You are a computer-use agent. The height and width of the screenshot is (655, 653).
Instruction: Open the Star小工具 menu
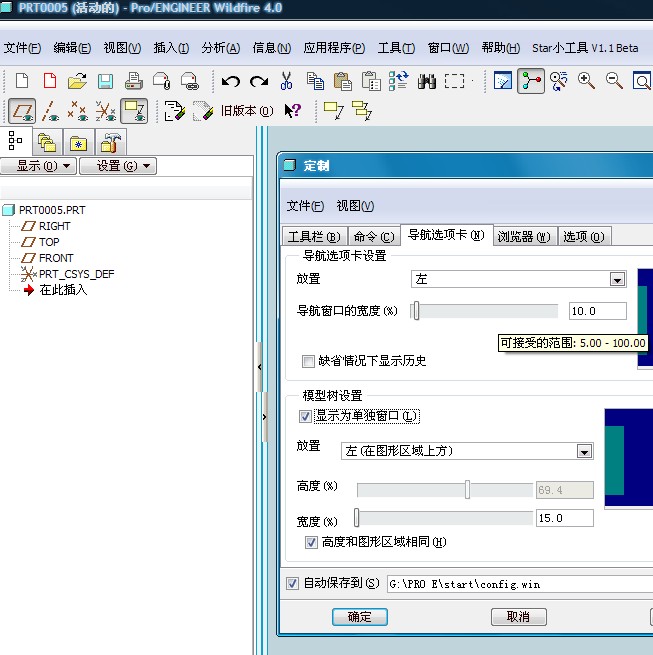tap(585, 48)
